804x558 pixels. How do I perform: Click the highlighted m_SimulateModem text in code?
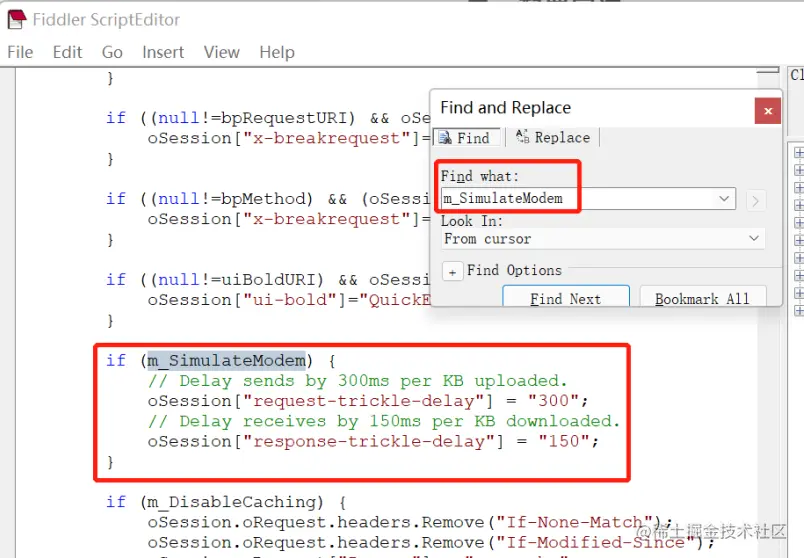[227, 361]
